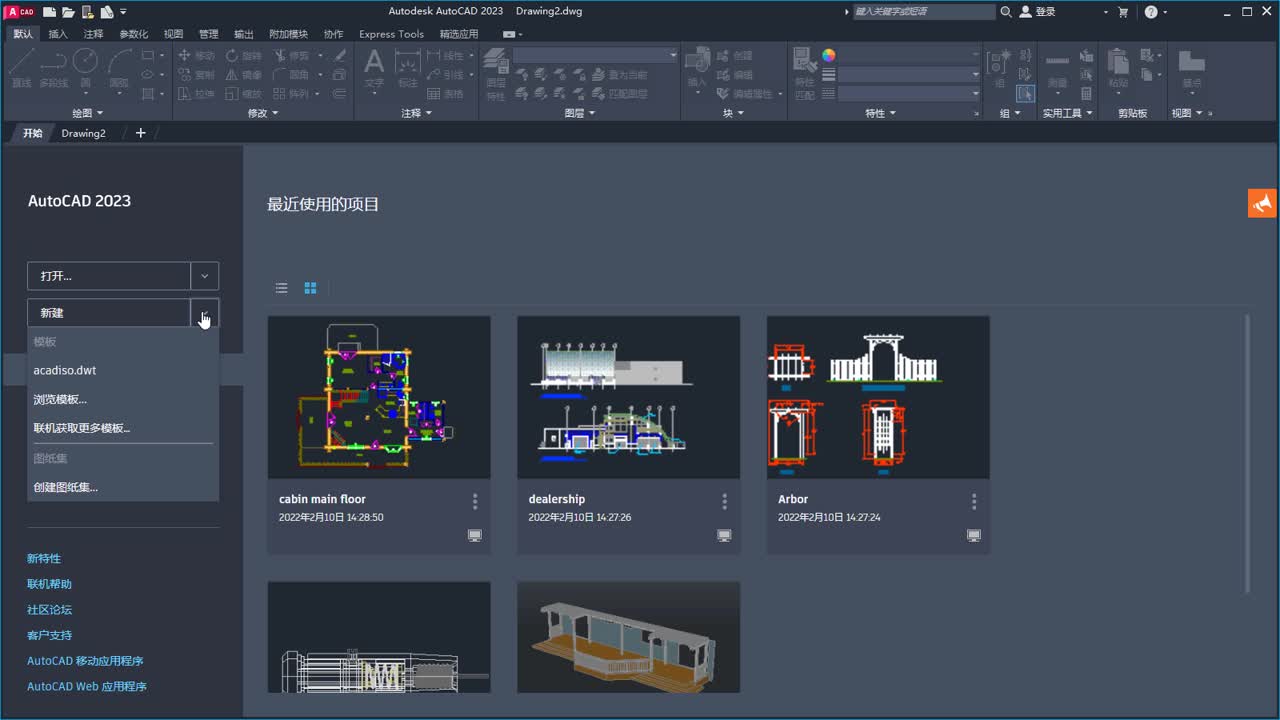Viewport: 1280px width, 720px height.
Task: Select the Copy (复制) tool
Action: tap(196, 75)
